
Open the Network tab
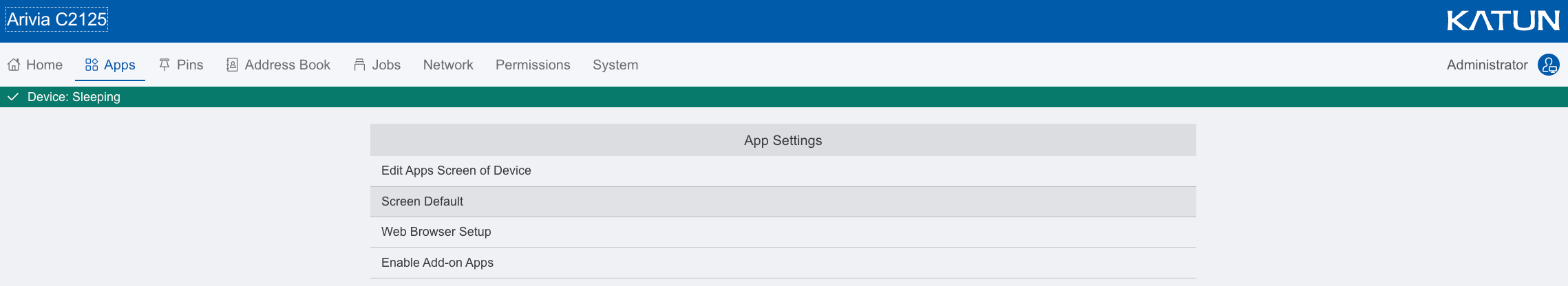448,65
